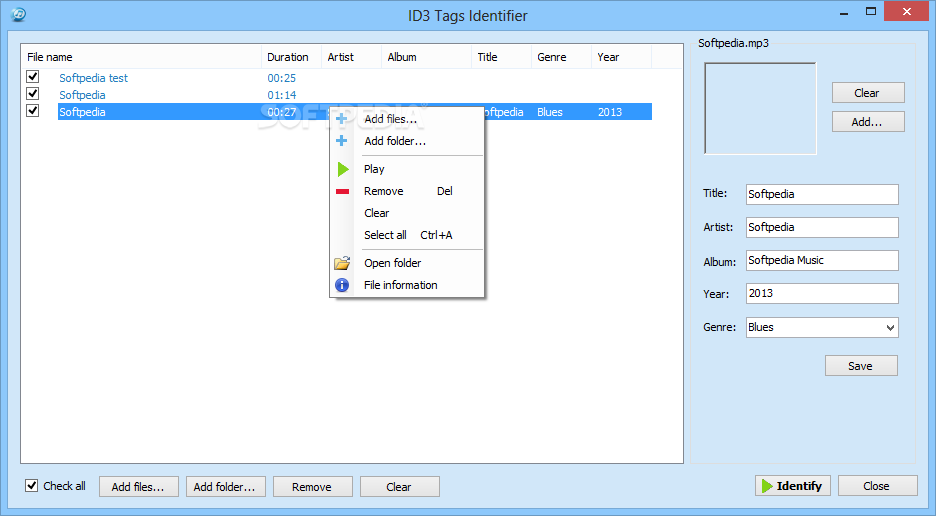Sort by the Year column header

621,57
